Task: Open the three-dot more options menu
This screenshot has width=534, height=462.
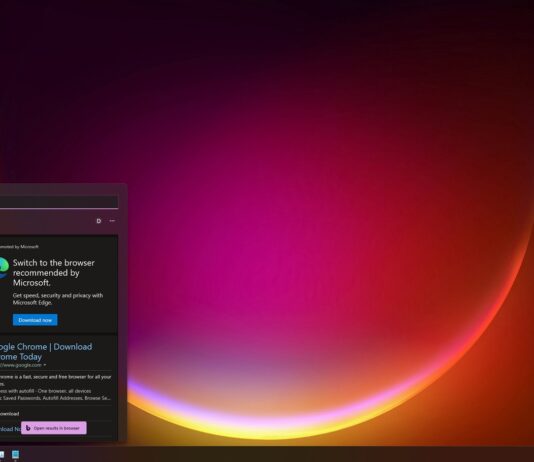Action: tap(112, 221)
